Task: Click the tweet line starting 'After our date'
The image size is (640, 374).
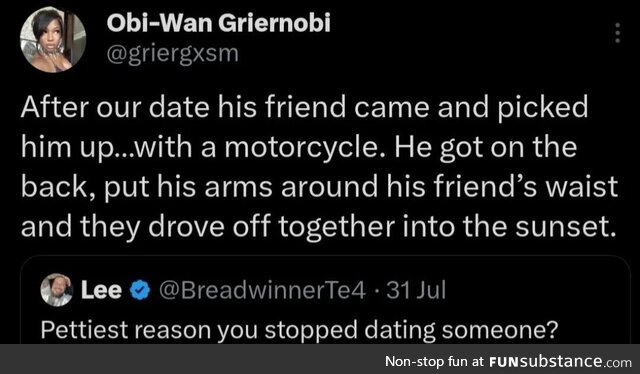Action: pyautogui.click(x=304, y=108)
